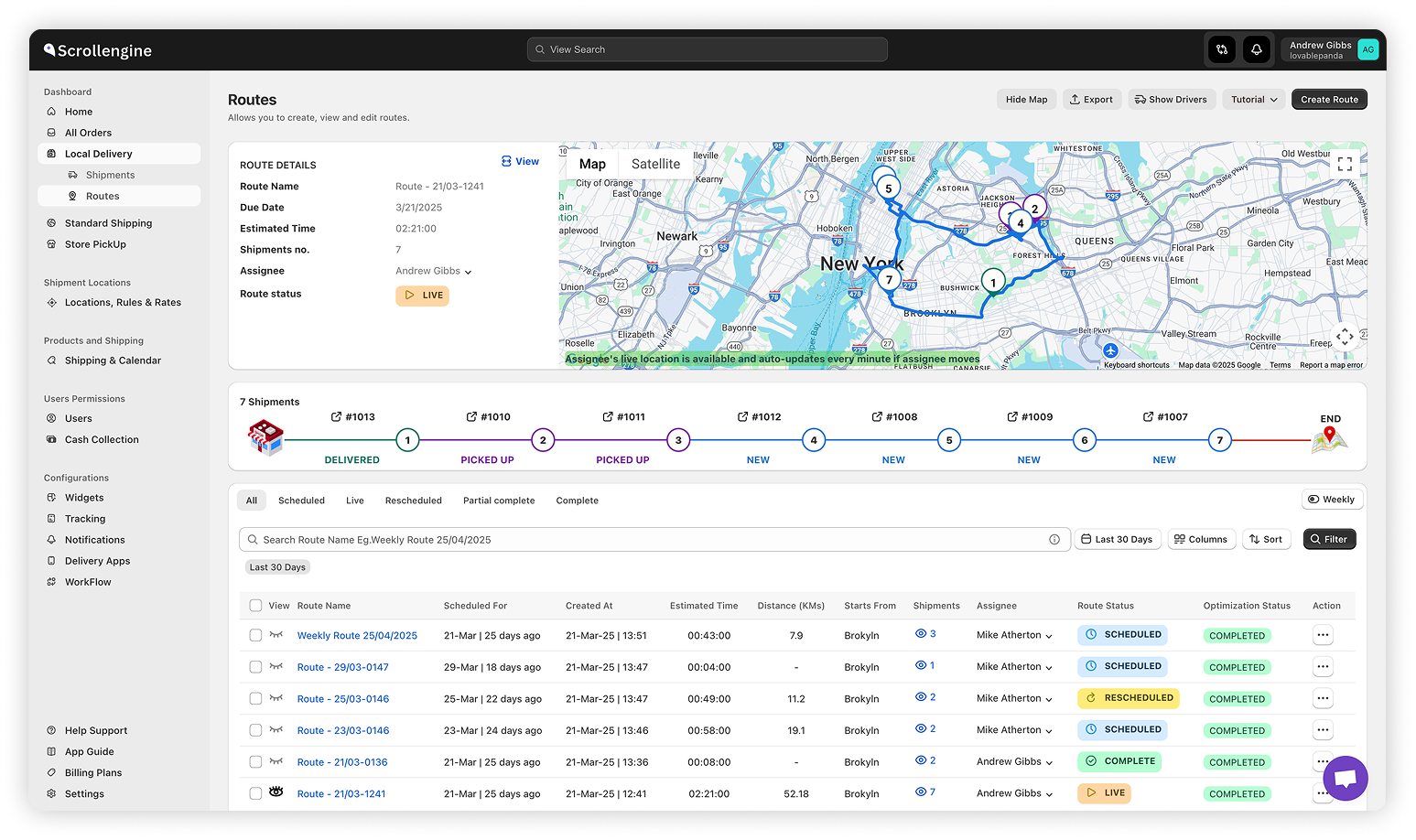Toggle select-all checkbox in table header
Screen dimensions: 1416x840
click(255, 606)
